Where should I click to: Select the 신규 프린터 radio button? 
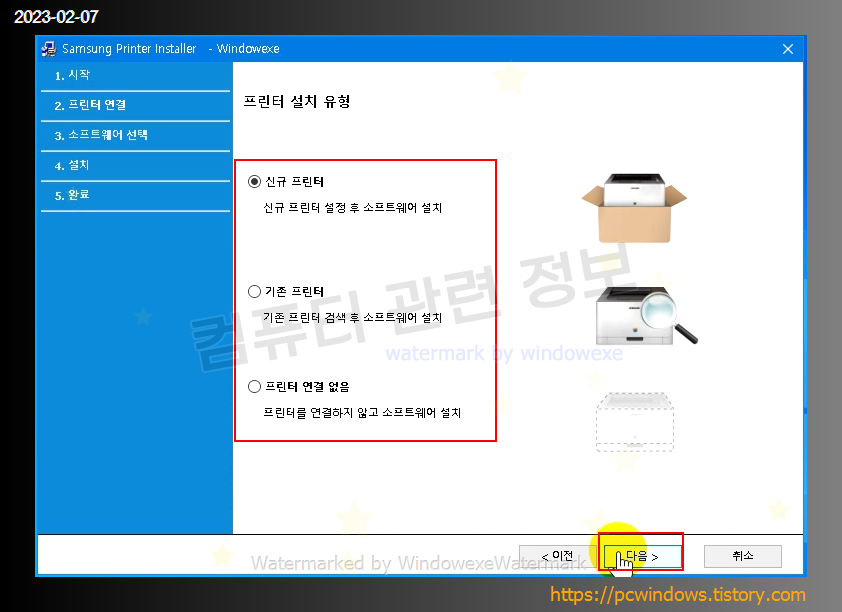(255, 181)
